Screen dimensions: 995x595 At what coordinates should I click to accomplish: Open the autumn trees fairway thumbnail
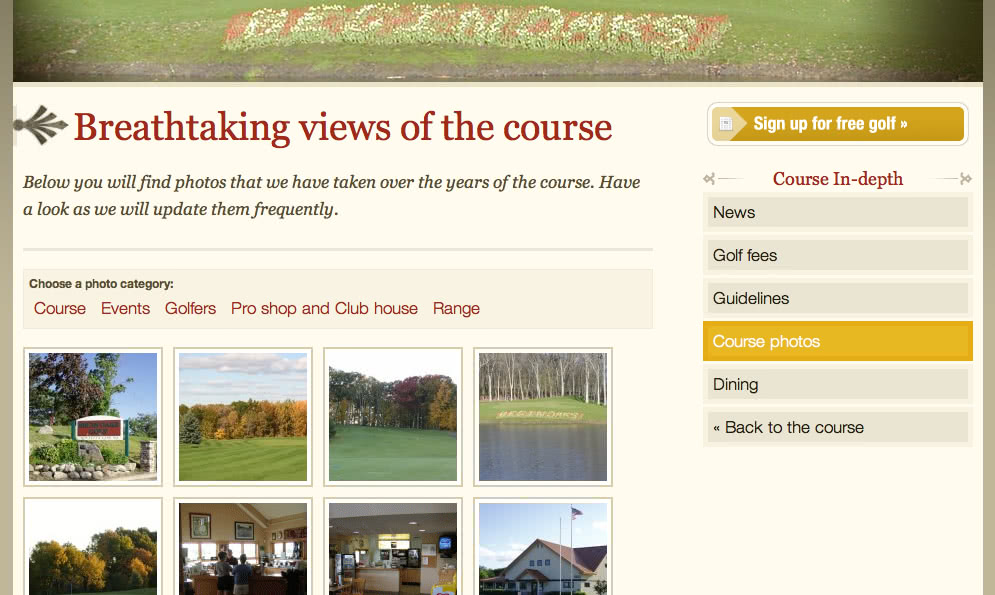[x=243, y=417]
